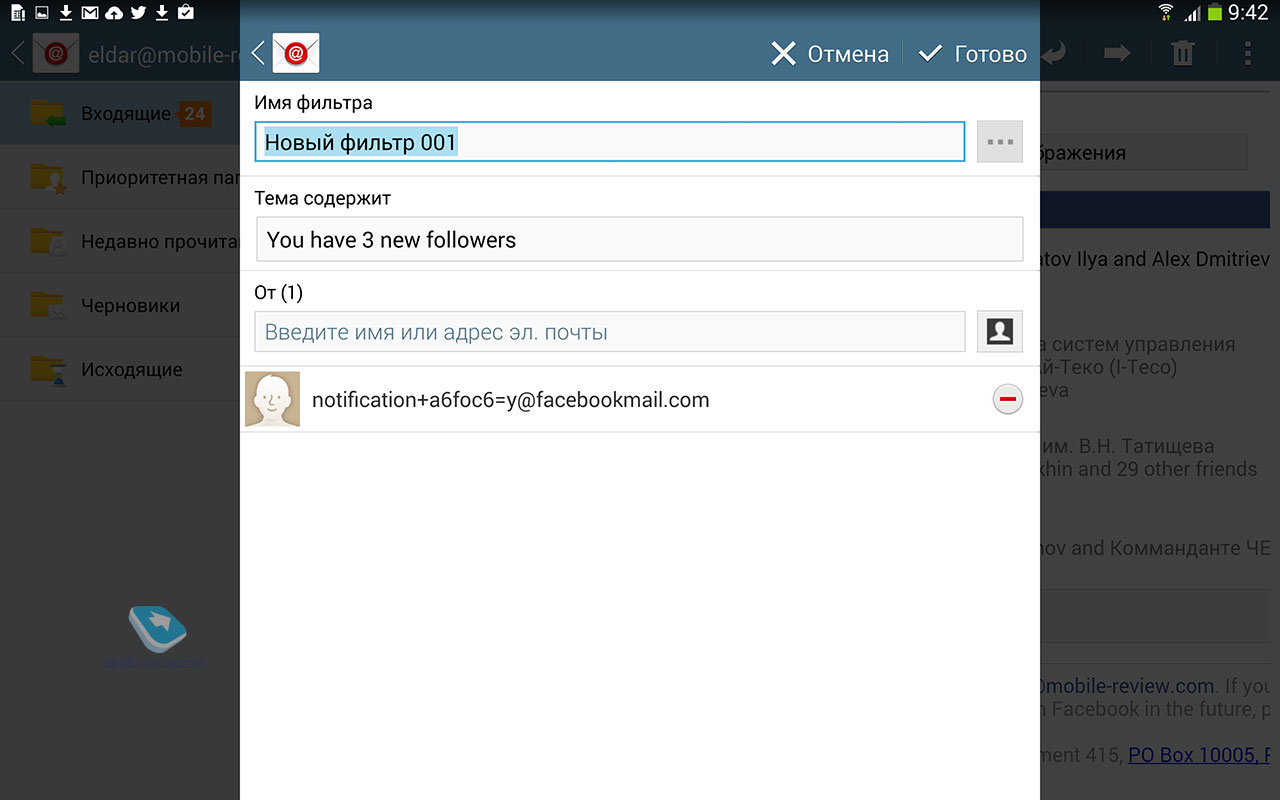Tap the forward arrow icon in toolbar
The image size is (1280, 800).
click(x=1117, y=53)
